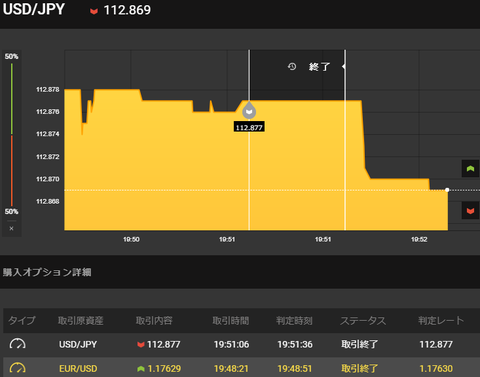Screen dimensions: 480x377
Task: Click the clock history icon beside 終了
Action: click(x=292, y=67)
